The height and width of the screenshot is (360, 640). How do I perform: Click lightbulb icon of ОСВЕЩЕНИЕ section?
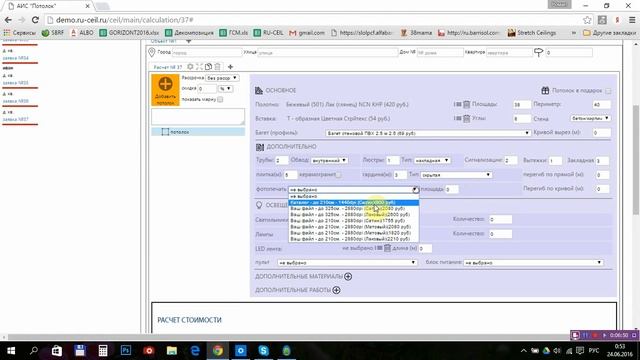click(259, 205)
